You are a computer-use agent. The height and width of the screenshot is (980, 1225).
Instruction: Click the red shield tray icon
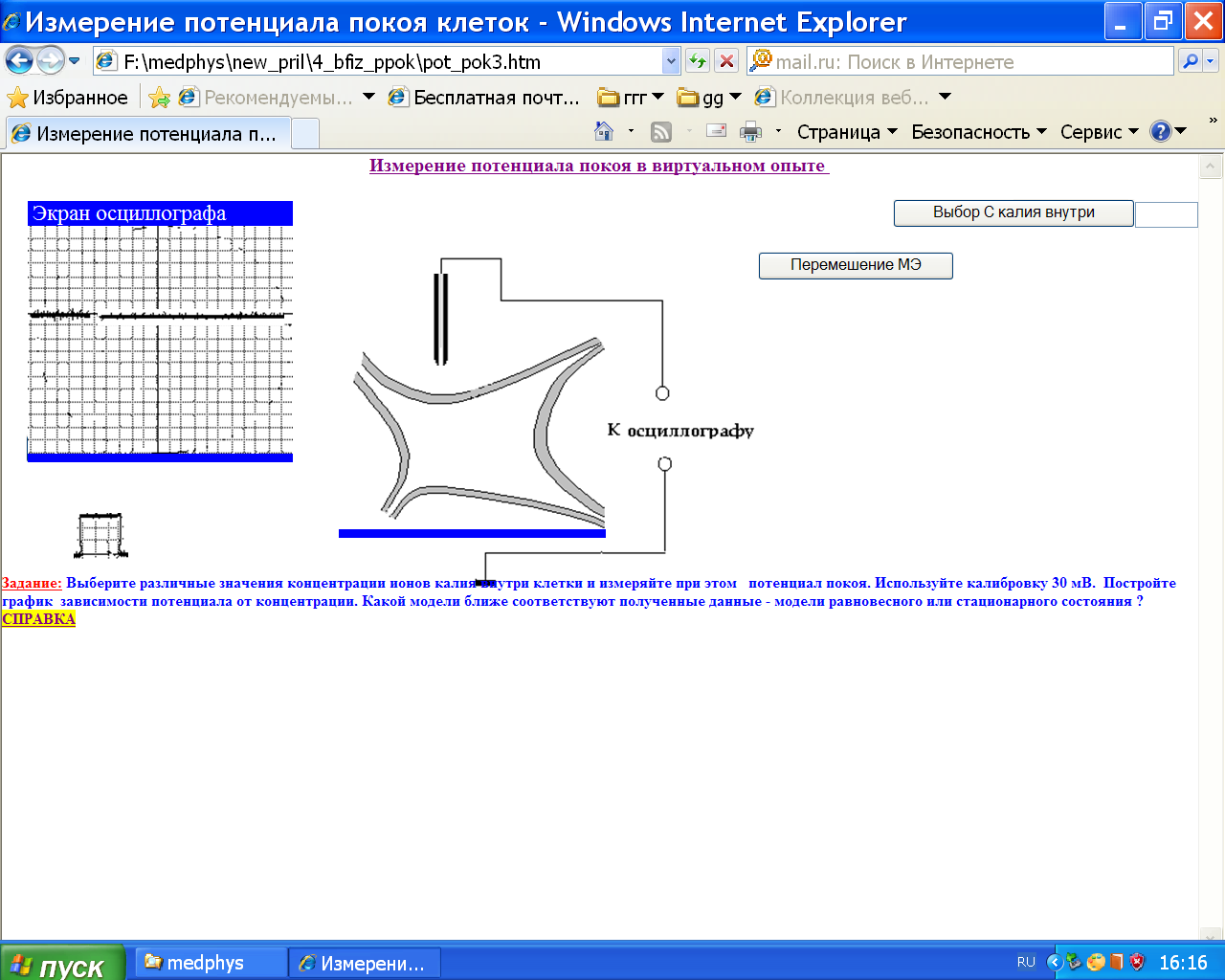(x=1137, y=963)
